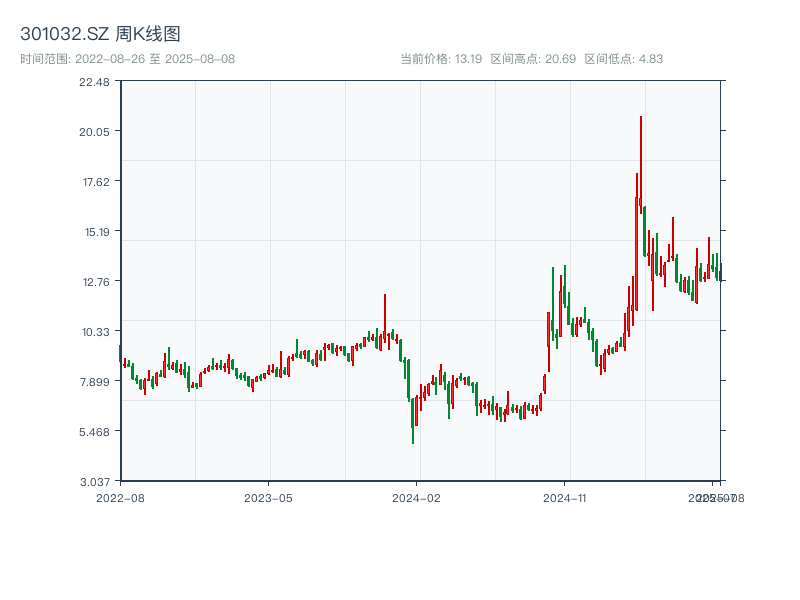Select the 2023-05 date axis label
The height and width of the screenshot is (600, 800).
pyautogui.click(x=268, y=497)
